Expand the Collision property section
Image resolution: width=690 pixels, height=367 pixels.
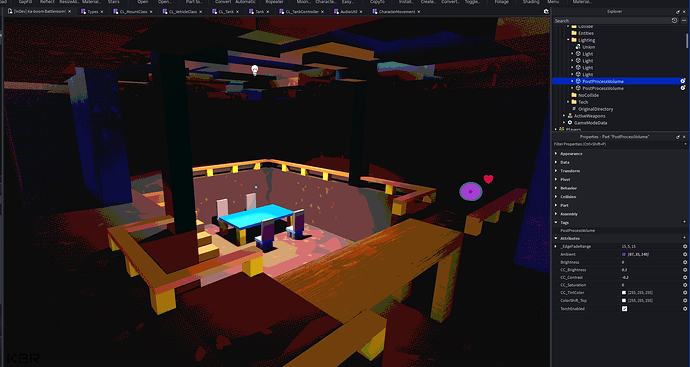coord(556,197)
